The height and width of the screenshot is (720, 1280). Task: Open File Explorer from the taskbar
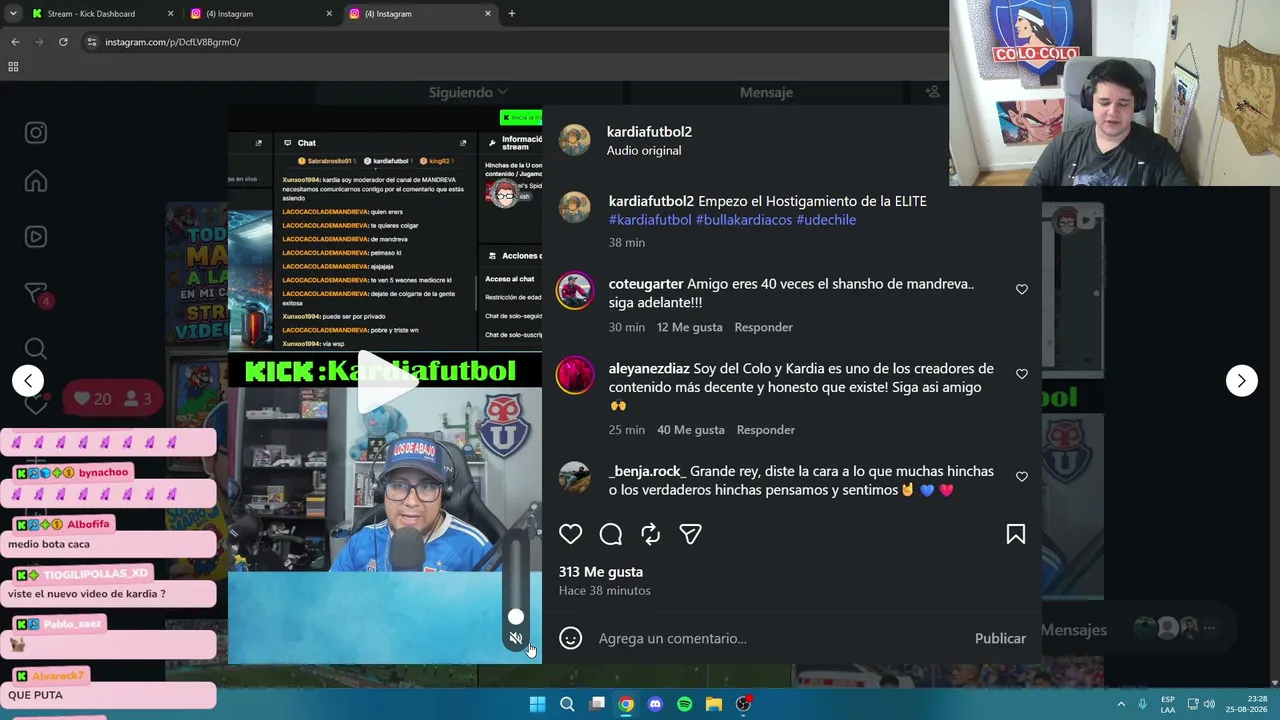(714, 704)
